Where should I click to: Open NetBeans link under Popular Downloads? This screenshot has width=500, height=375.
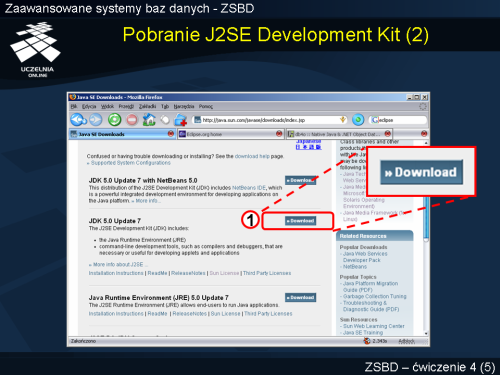(x=355, y=267)
